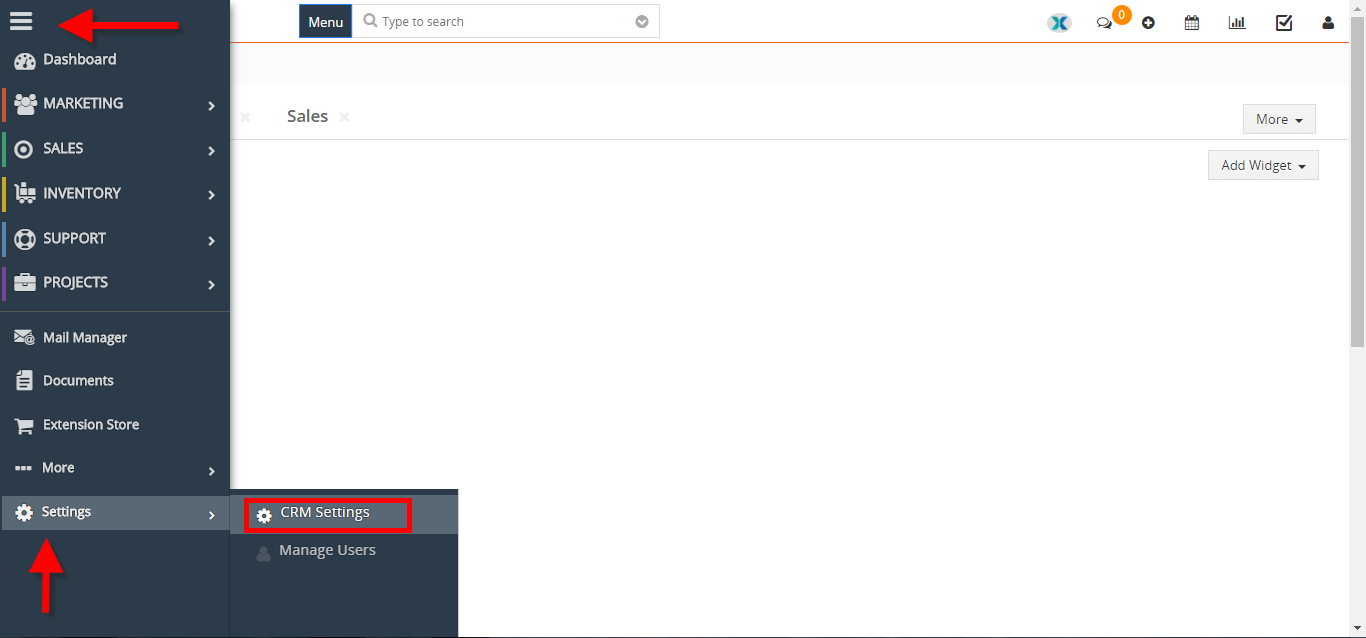The height and width of the screenshot is (638, 1366).
Task: Open the Add Widget dropdown
Action: pyautogui.click(x=1263, y=165)
